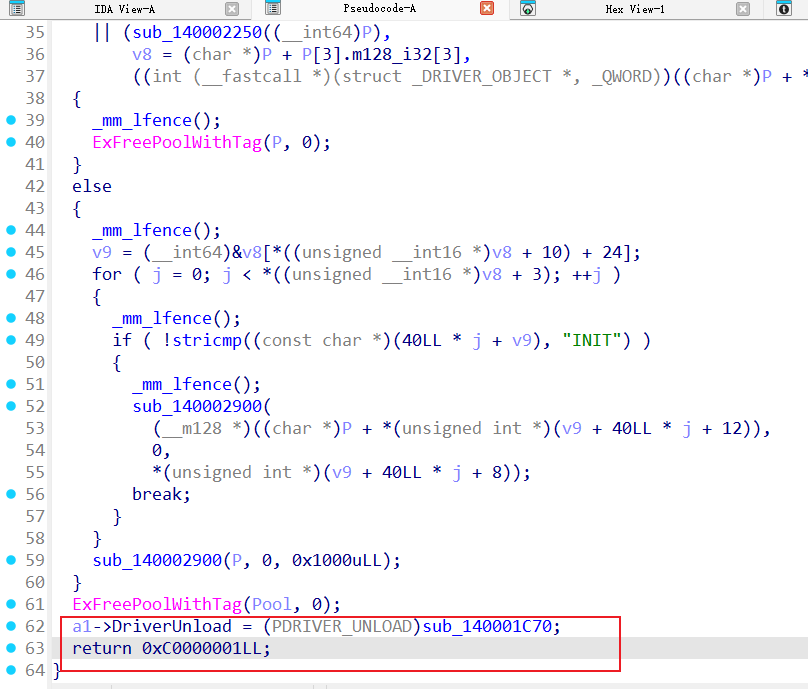Click the IDA View-A tab icon
The width and height of the screenshot is (808, 689).
[13, 9]
